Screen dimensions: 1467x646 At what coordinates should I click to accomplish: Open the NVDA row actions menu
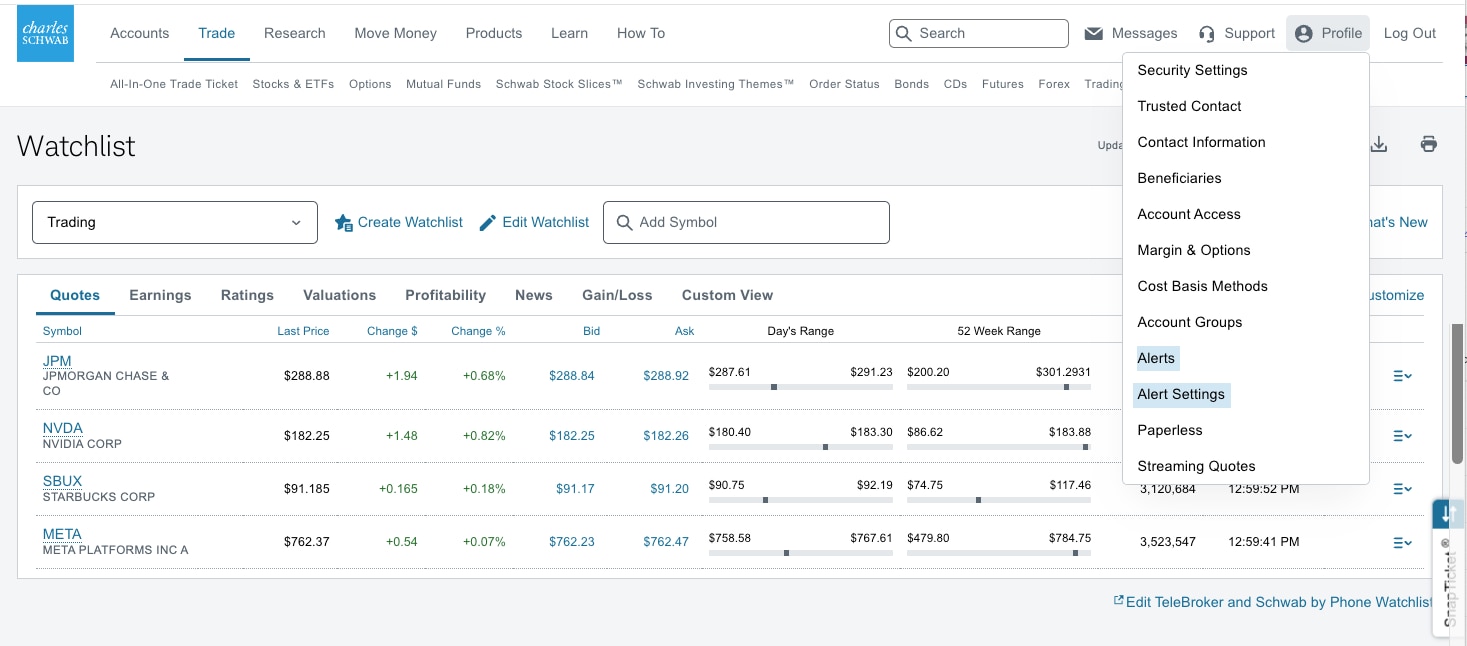(x=1402, y=436)
